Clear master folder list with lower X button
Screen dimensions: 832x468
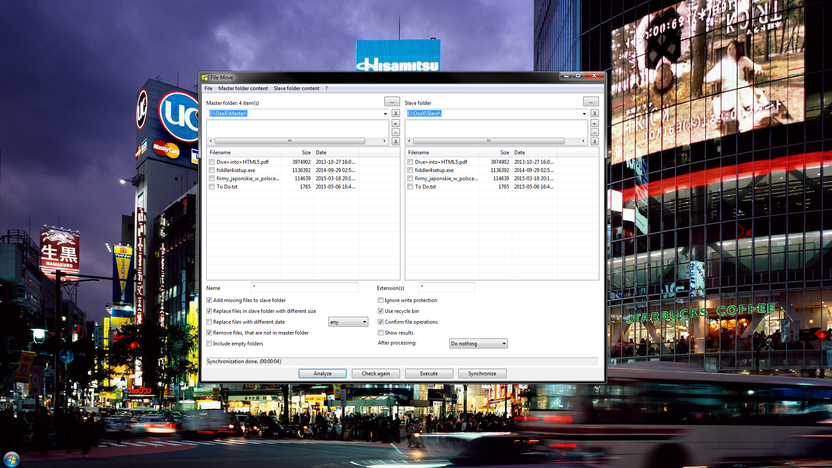tap(395, 141)
